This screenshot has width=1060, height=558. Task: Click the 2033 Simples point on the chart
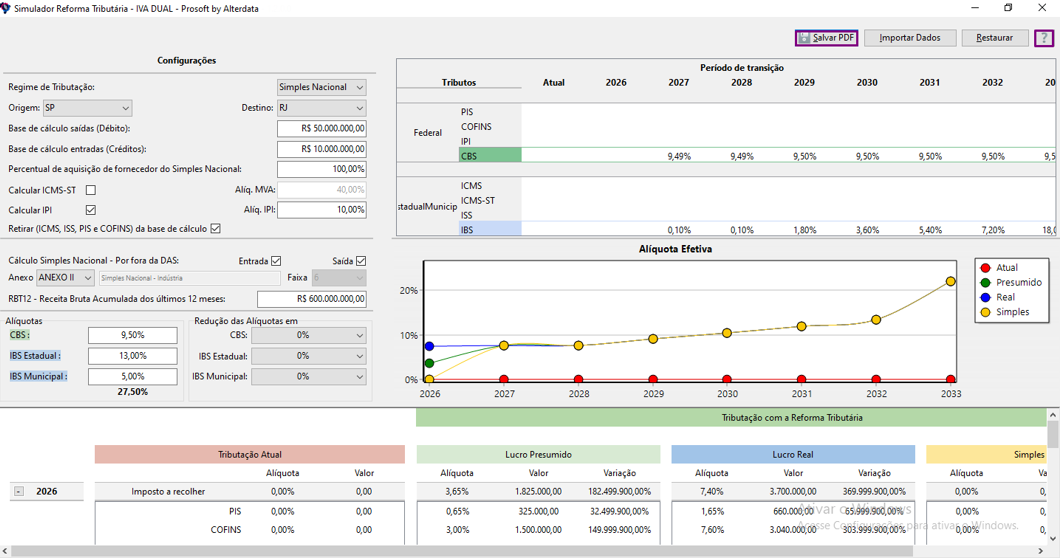(950, 282)
